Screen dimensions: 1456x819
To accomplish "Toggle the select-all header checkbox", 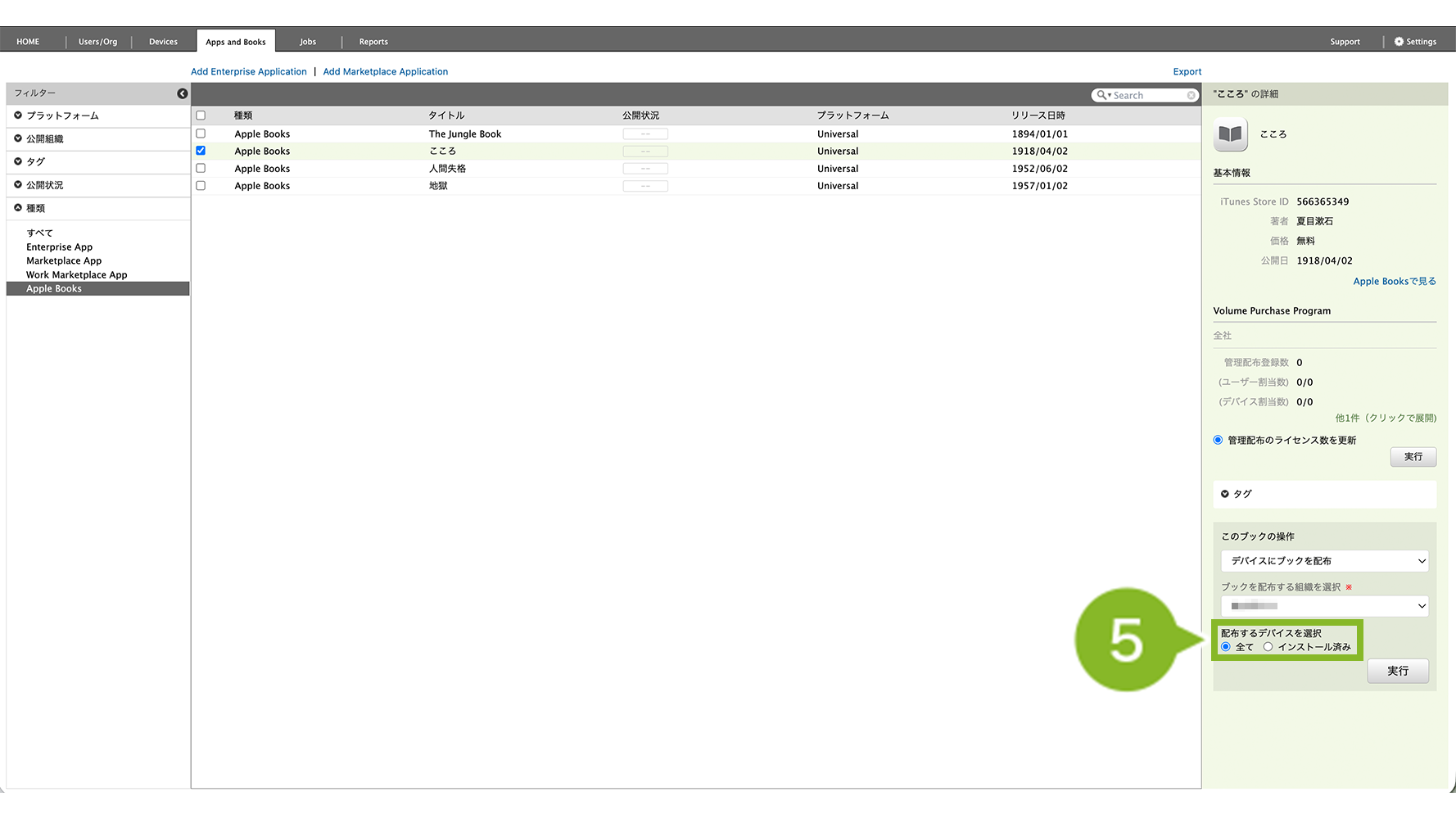I will [x=201, y=115].
